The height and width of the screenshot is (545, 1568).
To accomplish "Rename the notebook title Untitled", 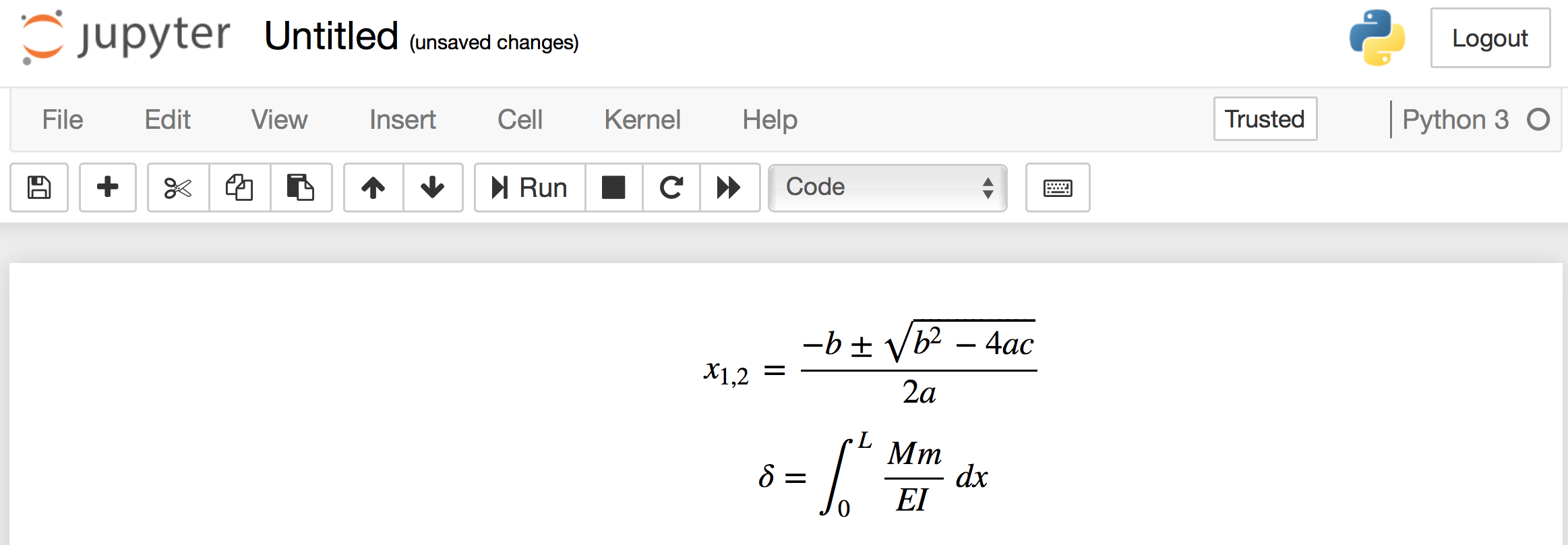I will point(331,36).
